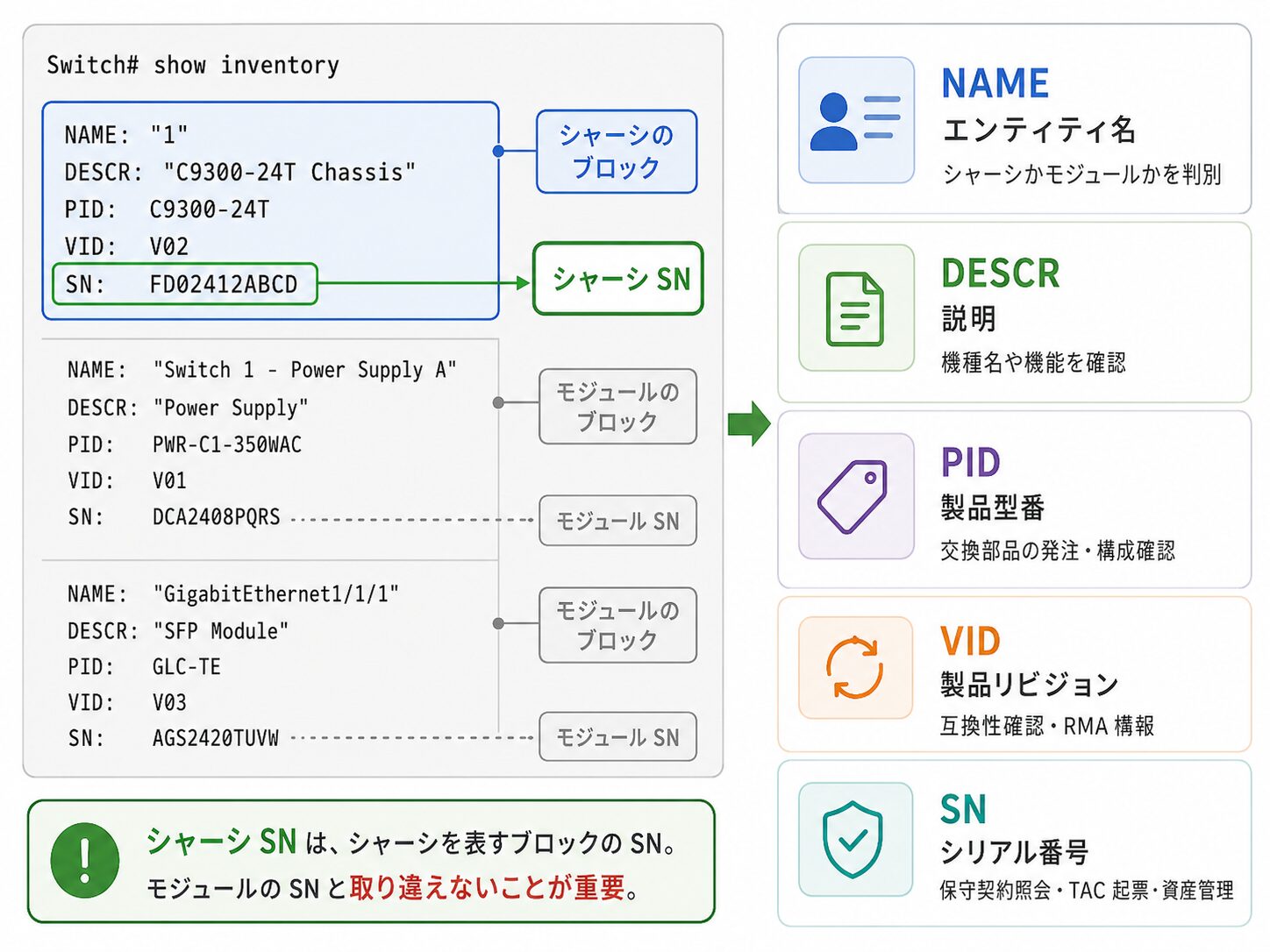Viewport: 1270px width, 952px height.
Task: Click モジュール SN label beside DCA2408PQRS
Action: 618,521
